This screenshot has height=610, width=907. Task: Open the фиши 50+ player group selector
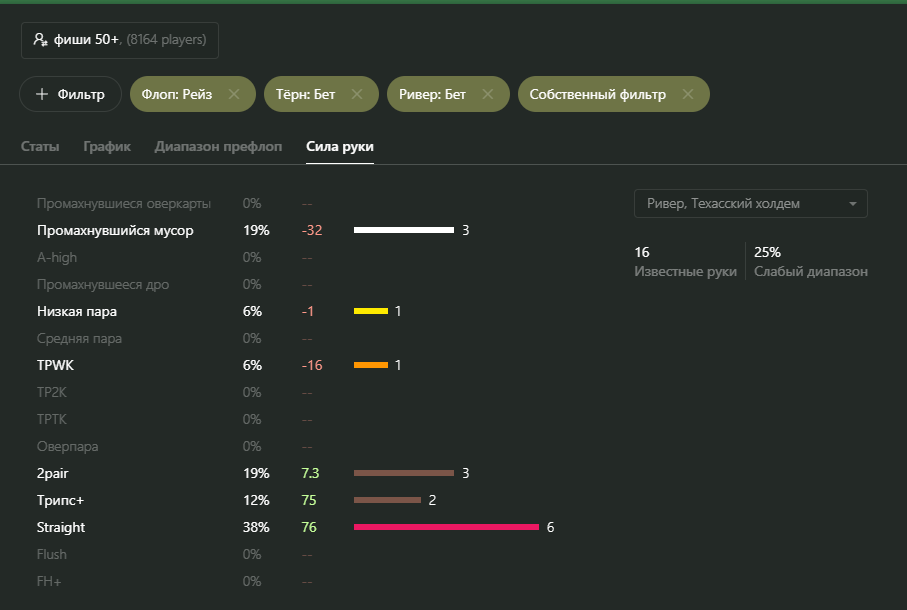click(x=120, y=40)
